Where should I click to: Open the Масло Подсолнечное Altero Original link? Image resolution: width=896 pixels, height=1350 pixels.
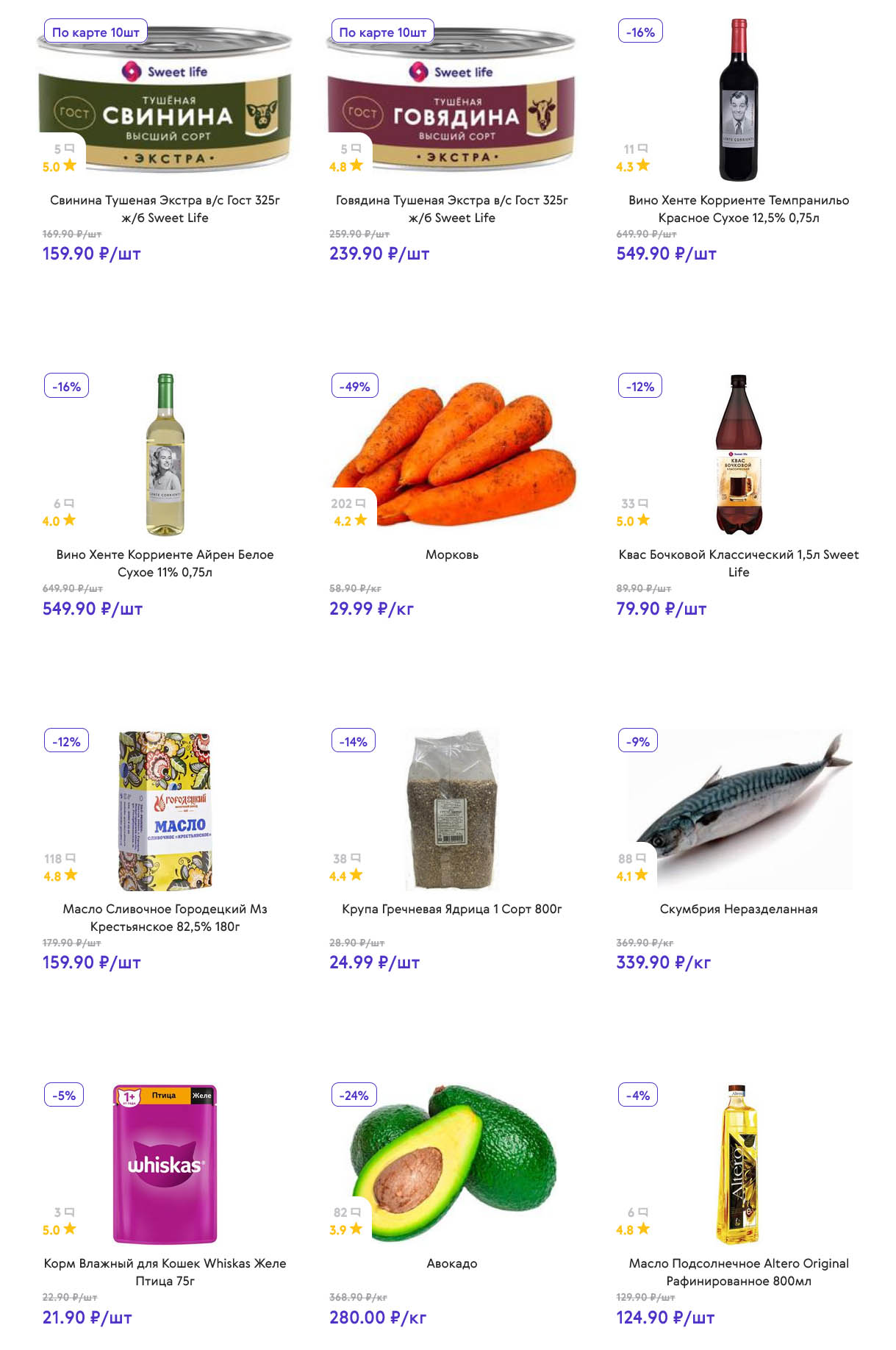[x=738, y=1272]
